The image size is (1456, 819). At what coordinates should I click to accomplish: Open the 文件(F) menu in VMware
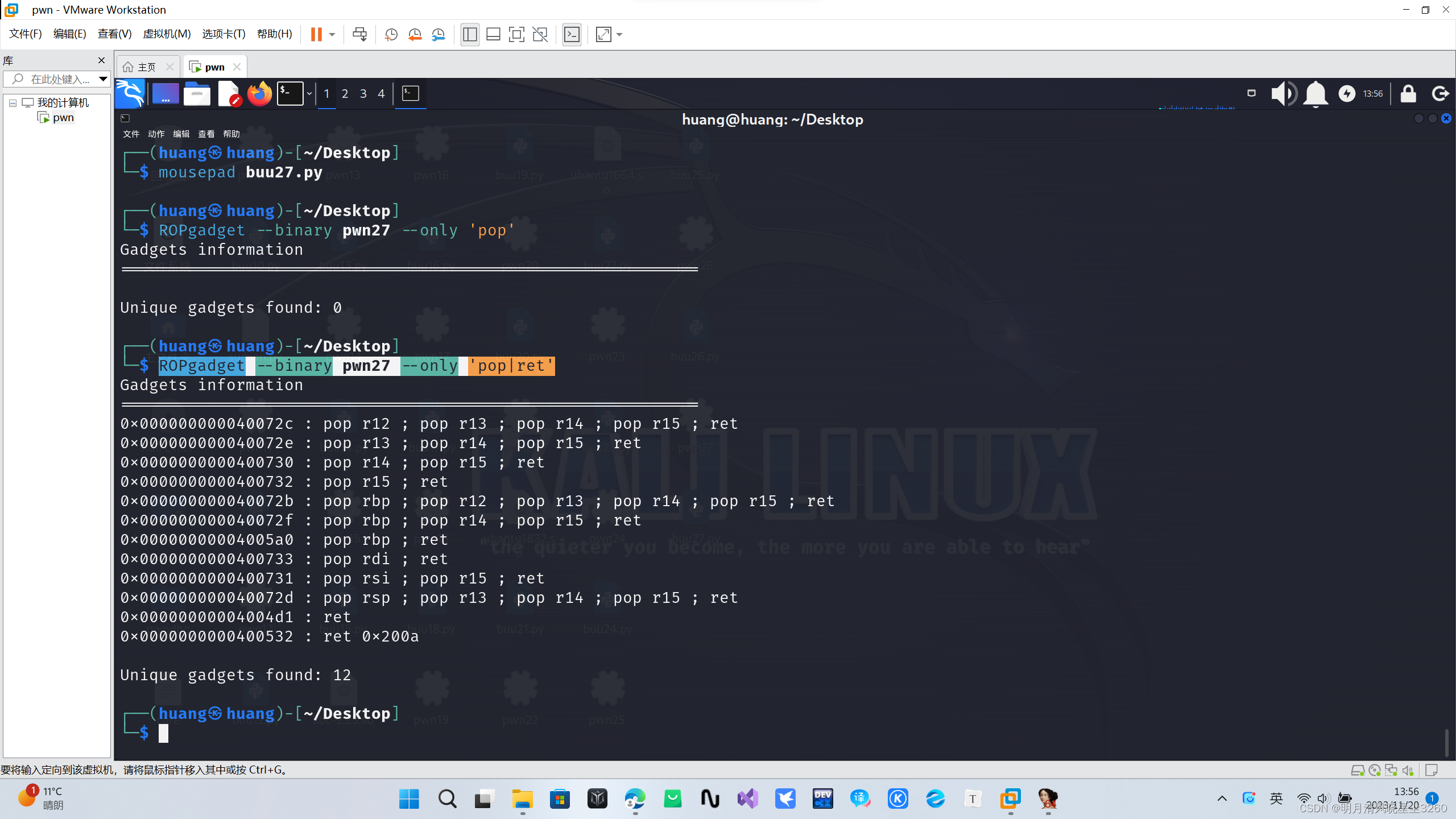[25, 34]
